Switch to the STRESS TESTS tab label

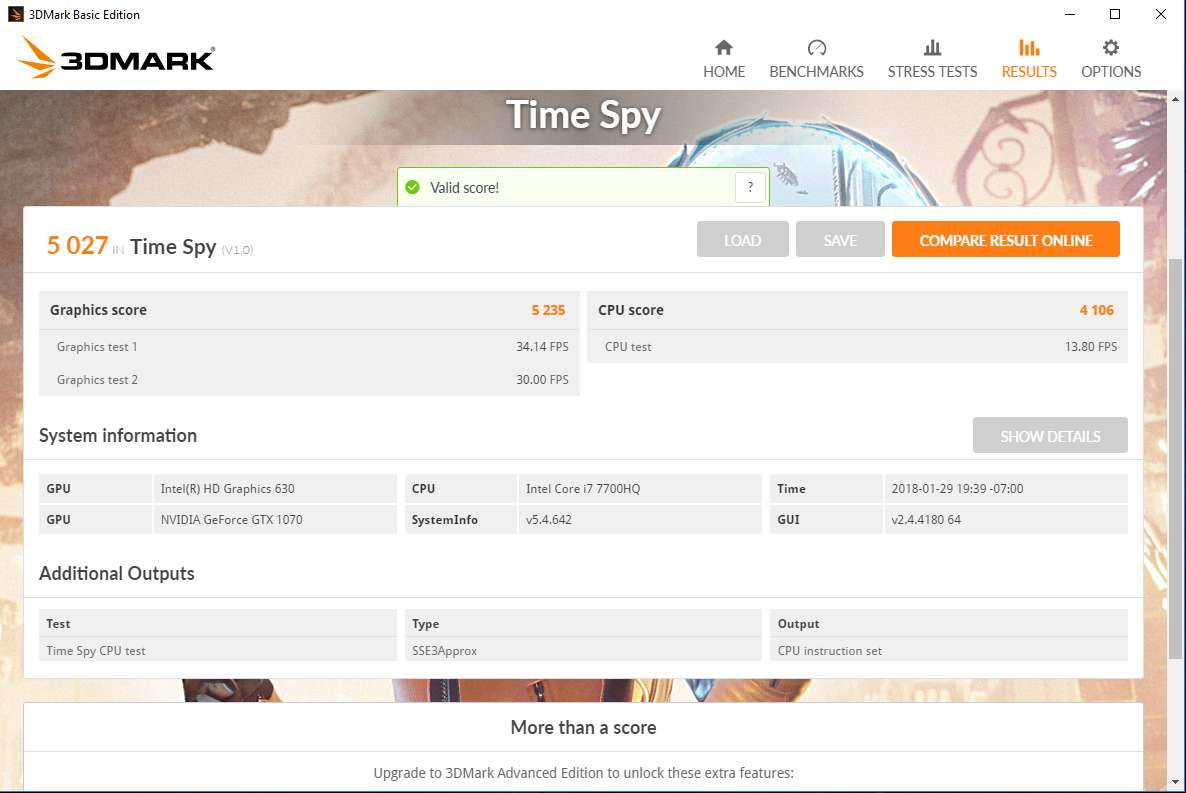932,72
